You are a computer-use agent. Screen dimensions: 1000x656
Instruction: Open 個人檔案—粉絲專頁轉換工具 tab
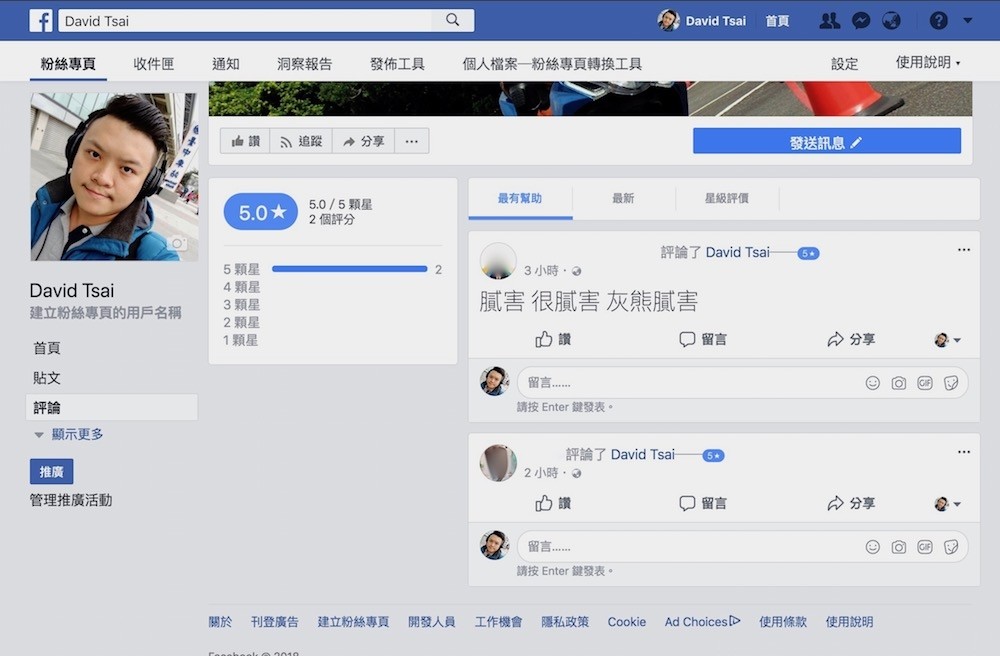pyautogui.click(x=552, y=64)
